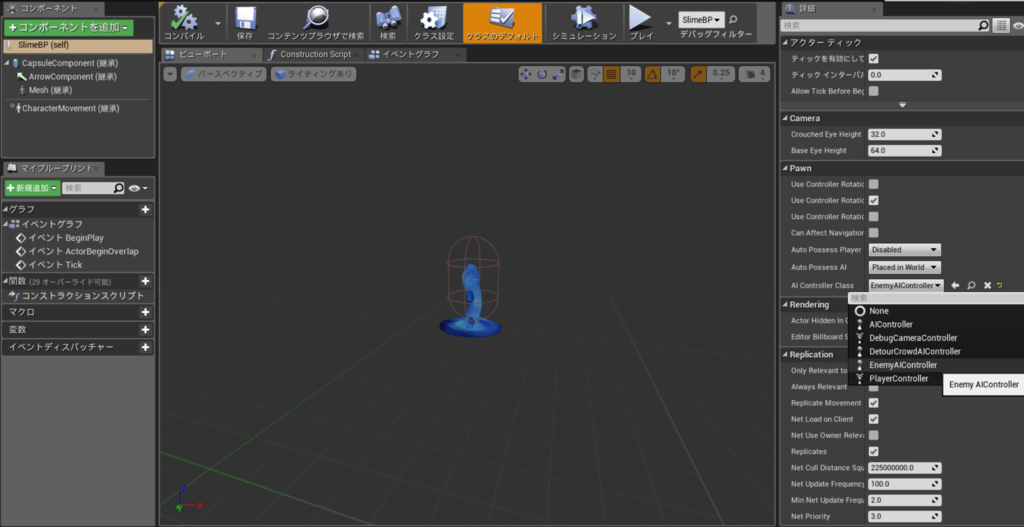Viewport: 1024px width, 527px height.
Task: Collapse the Pawn section
Action: 786,168
